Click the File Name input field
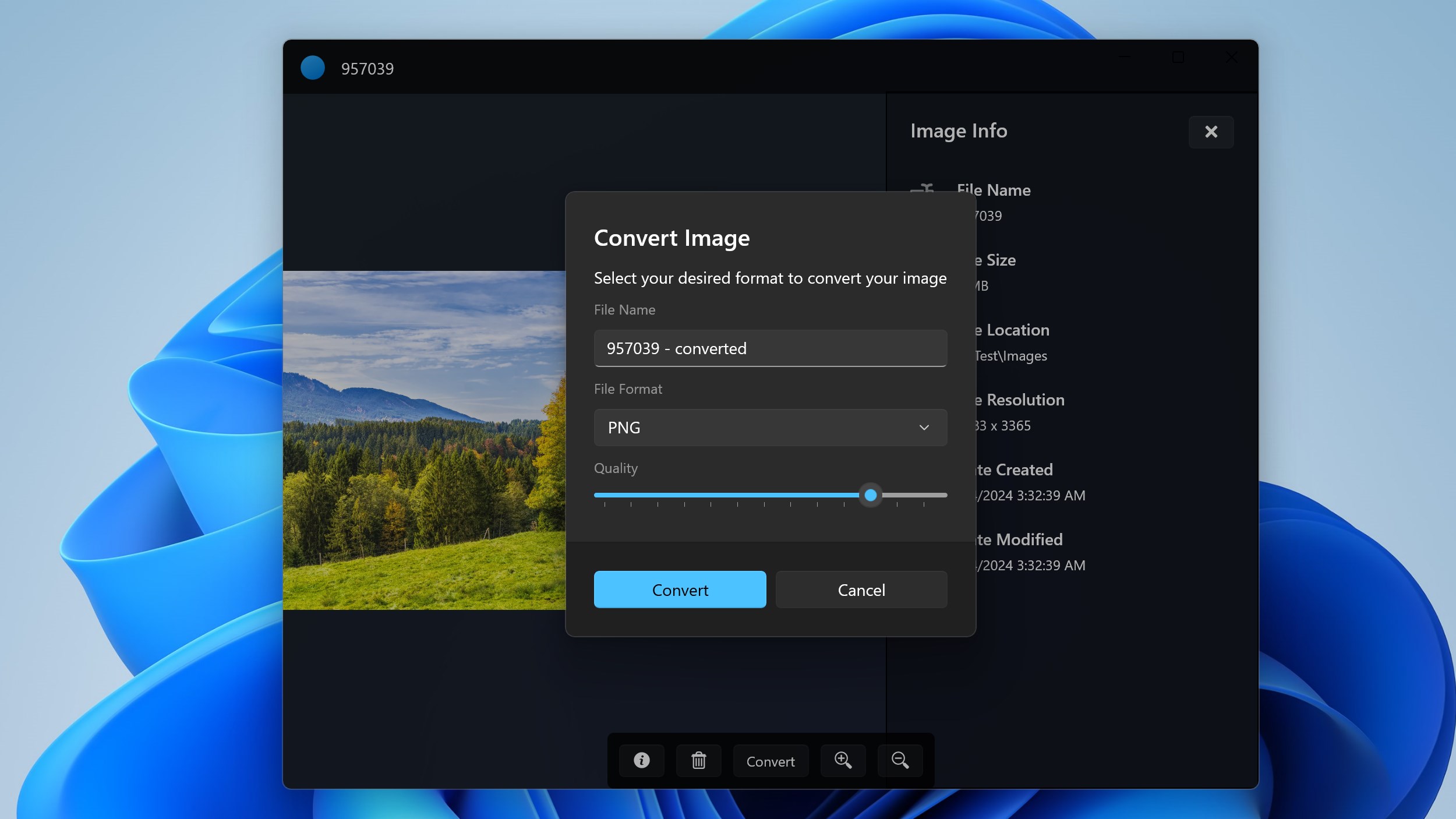Image resolution: width=1456 pixels, height=819 pixels. pos(770,348)
